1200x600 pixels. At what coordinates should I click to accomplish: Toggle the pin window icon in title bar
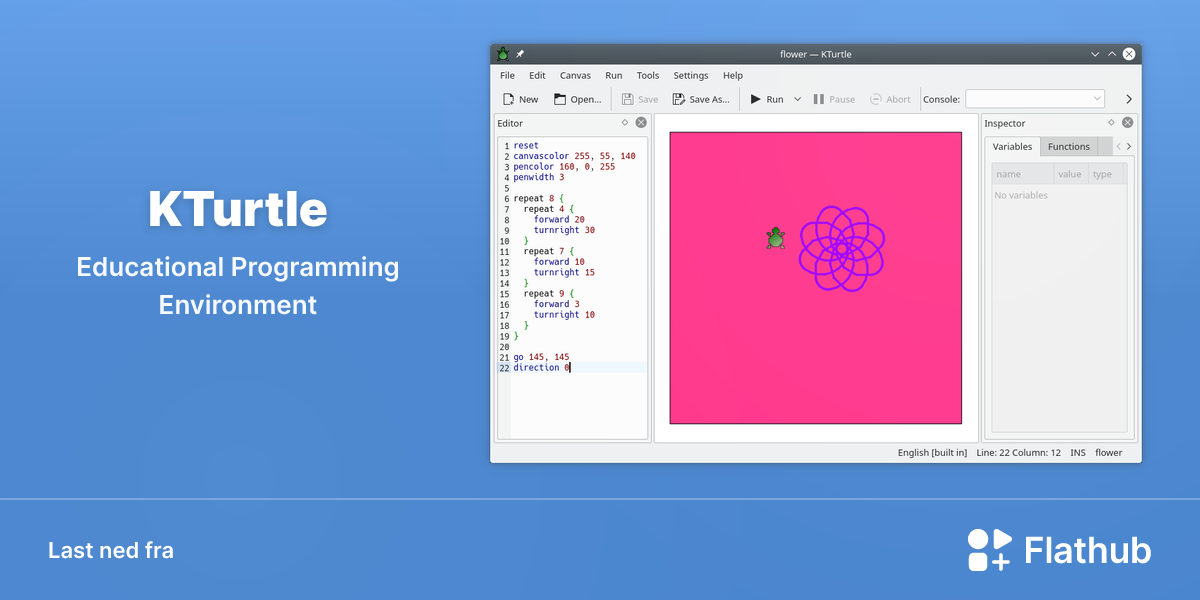point(520,54)
